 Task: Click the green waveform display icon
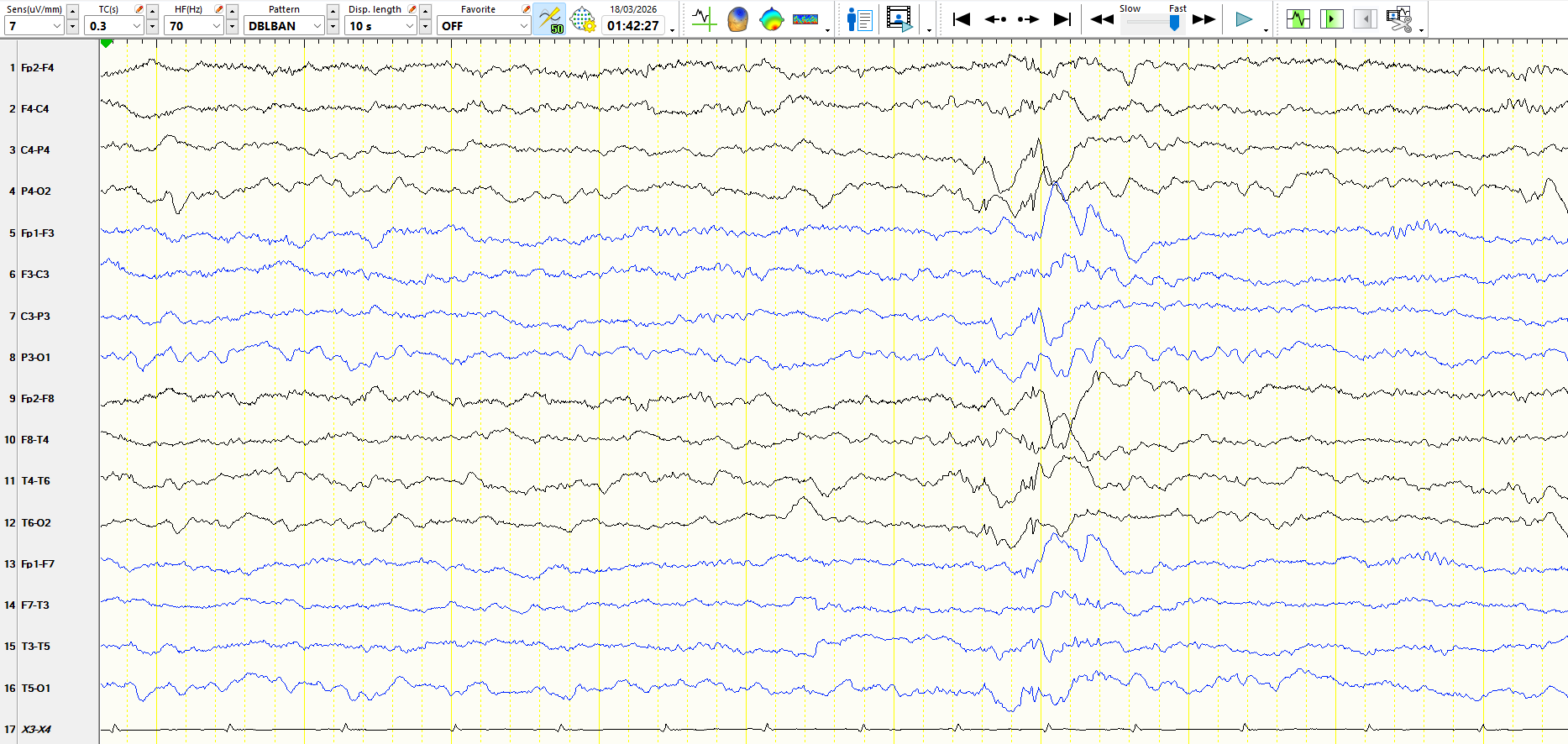1298,18
